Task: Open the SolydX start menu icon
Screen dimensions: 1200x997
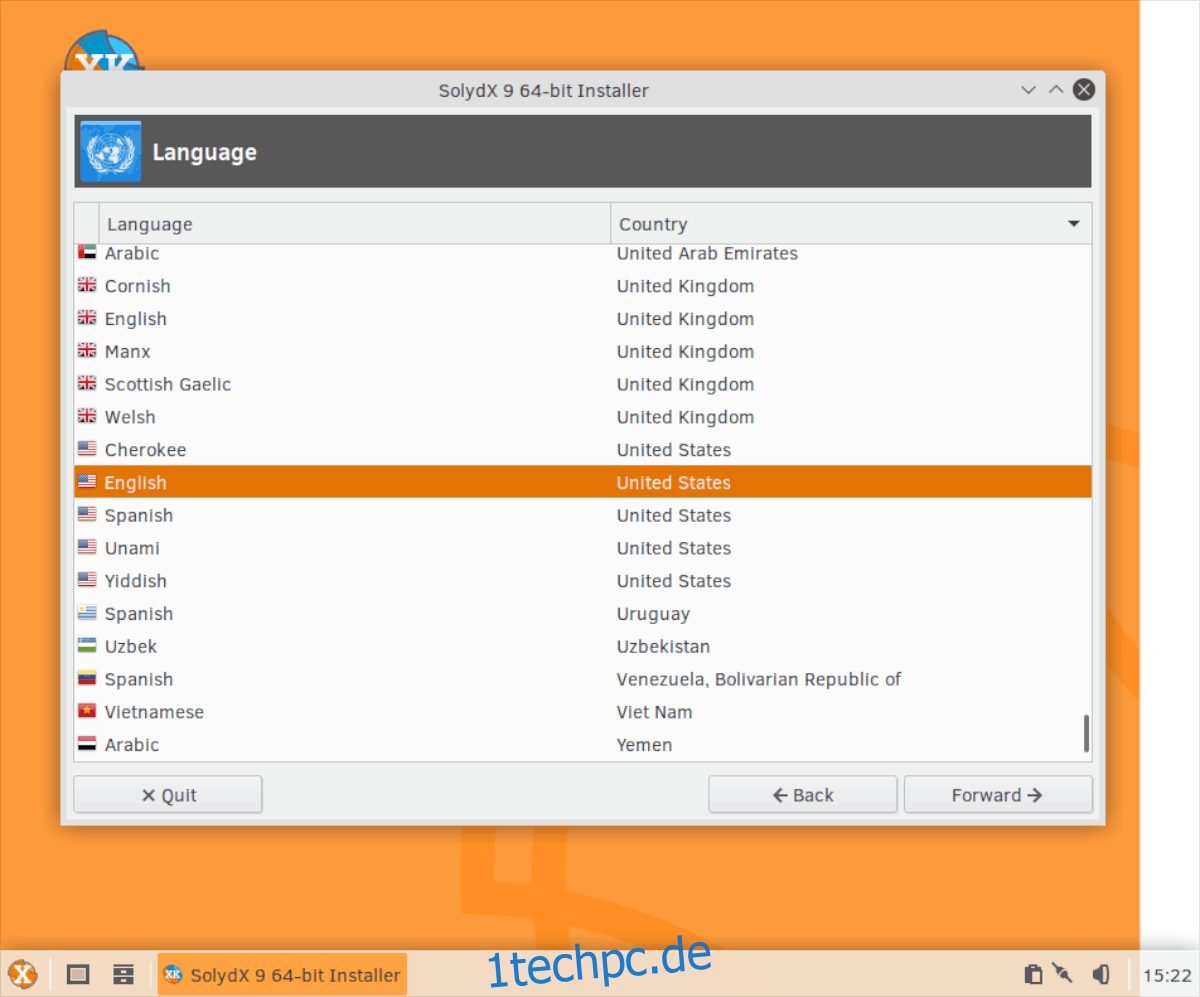Action: click(x=22, y=974)
